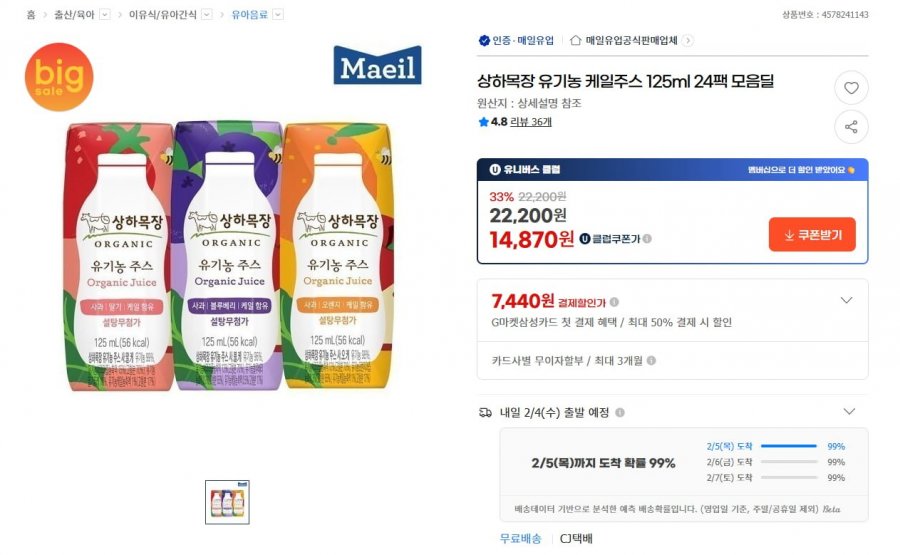Screen dimensions: 900x555
Task: Click info icon next to 출발 예정
Action: coord(620,412)
